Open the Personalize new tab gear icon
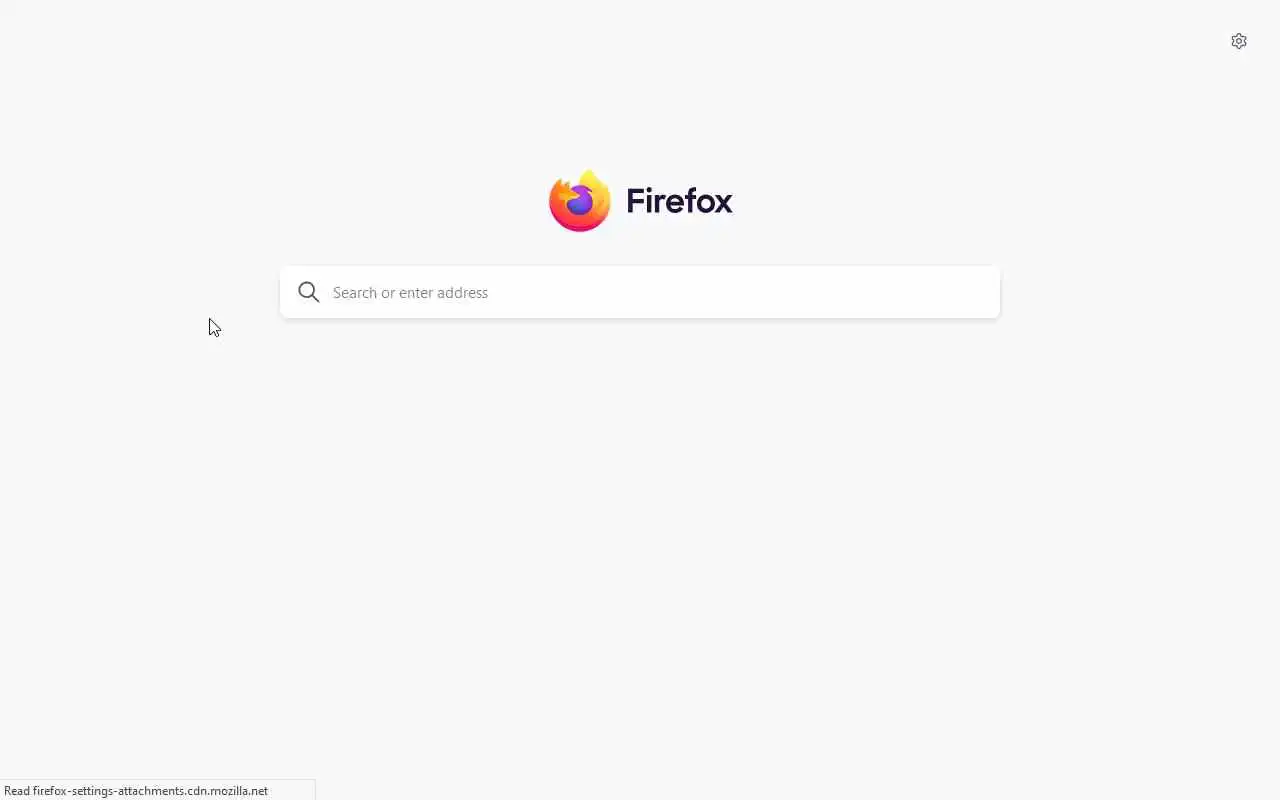The height and width of the screenshot is (800, 1280). [x=1239, y=41]
